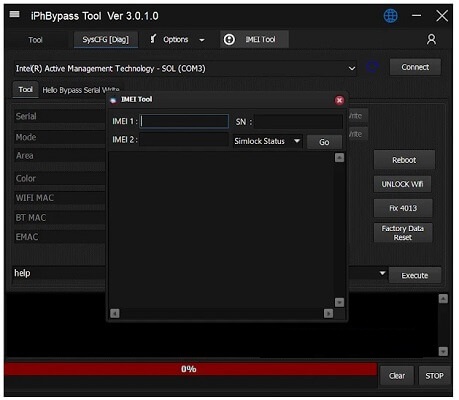Image resolution: width=459 pixels, height=400 pixels.
Task: Open the user account profile icon
Action: pyautogui.click(x=431, y=39)
